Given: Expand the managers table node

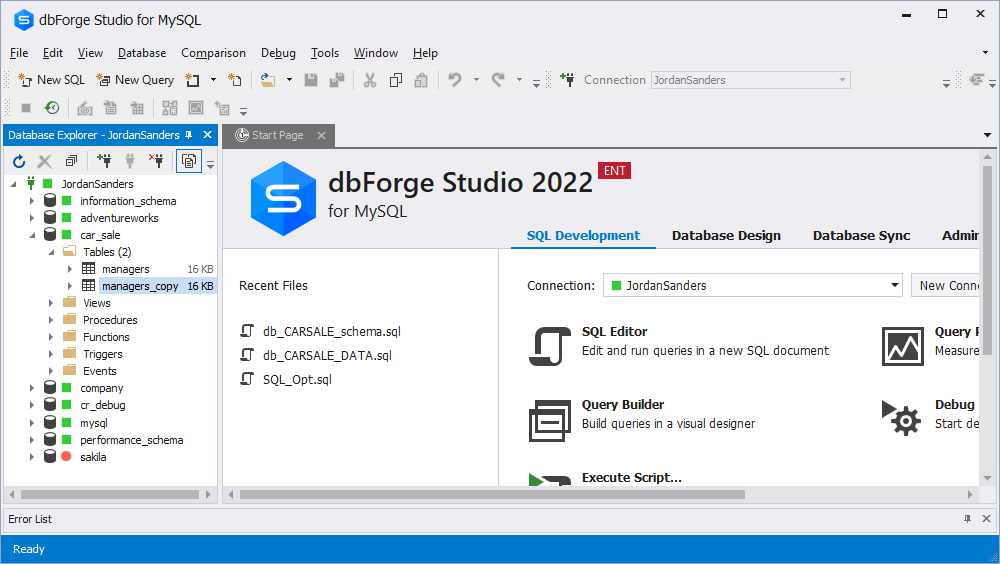Looking at the screenshot, I should click(70, 269).
